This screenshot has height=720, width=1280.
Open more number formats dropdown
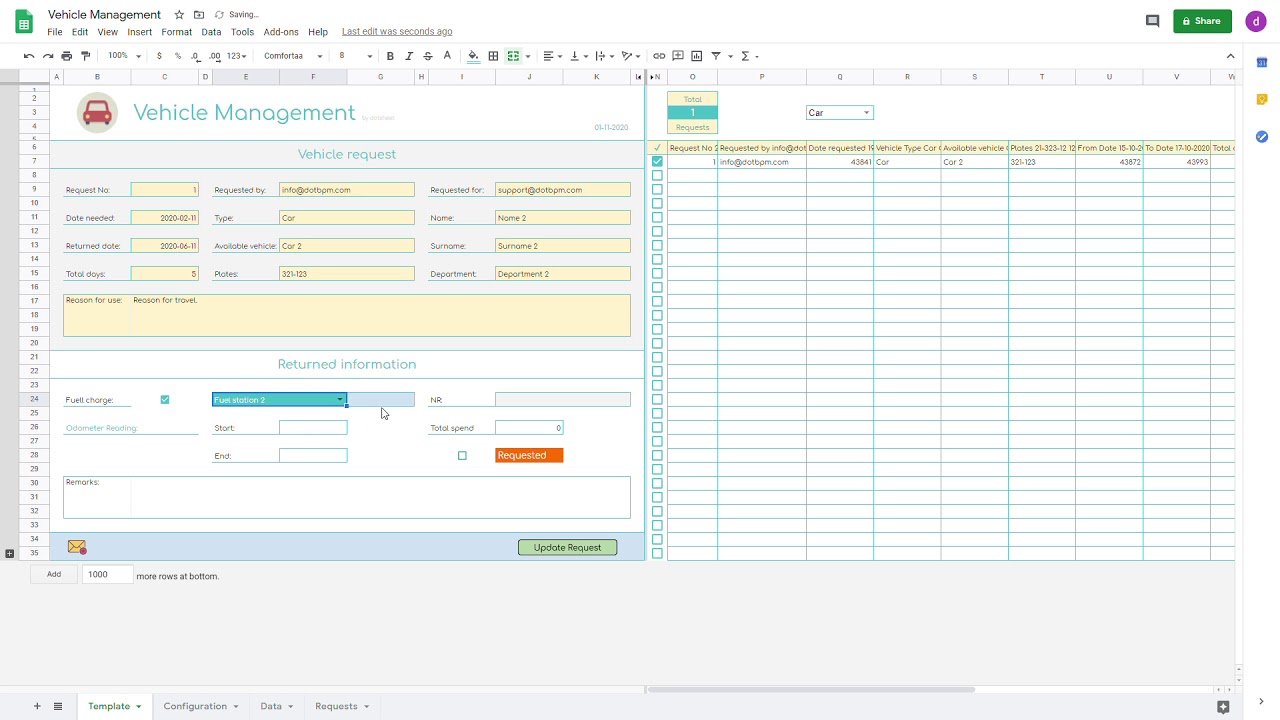(236, 56)
